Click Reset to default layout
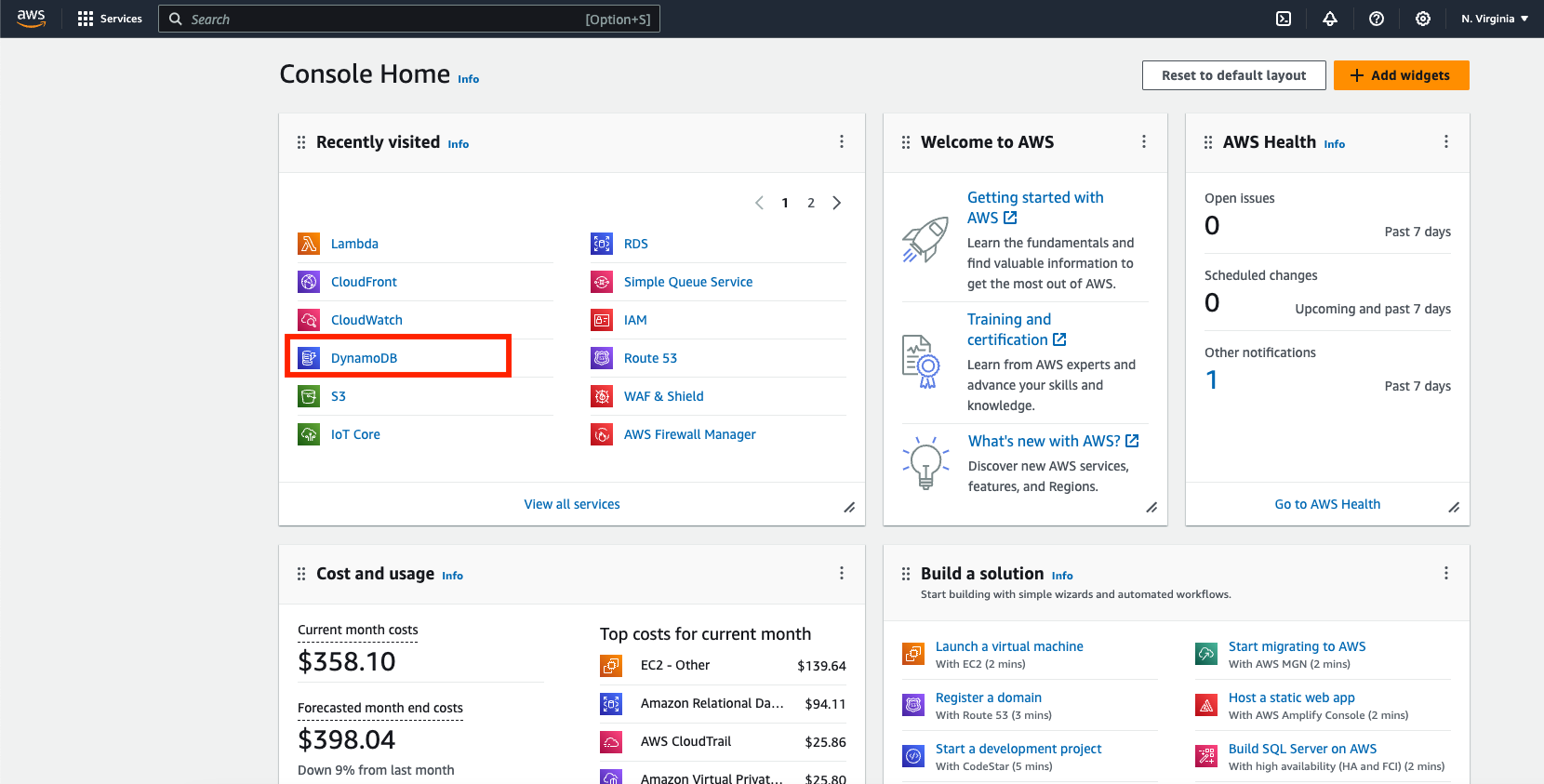This screenshot has width=1544, height=784. 1233,75
